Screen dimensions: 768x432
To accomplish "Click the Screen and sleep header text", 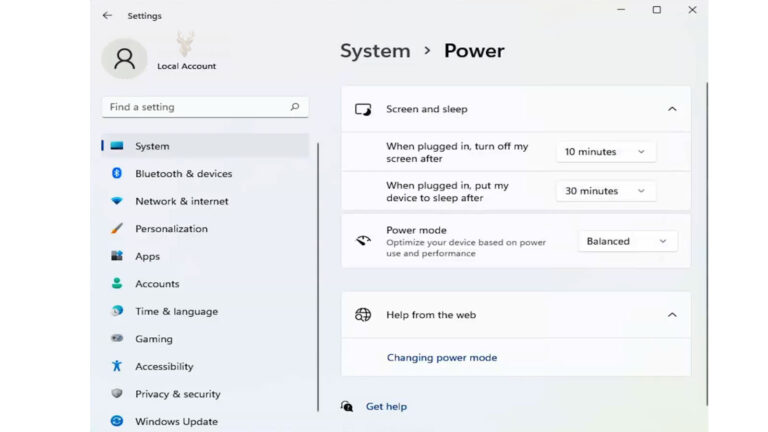I will point(427,109).
